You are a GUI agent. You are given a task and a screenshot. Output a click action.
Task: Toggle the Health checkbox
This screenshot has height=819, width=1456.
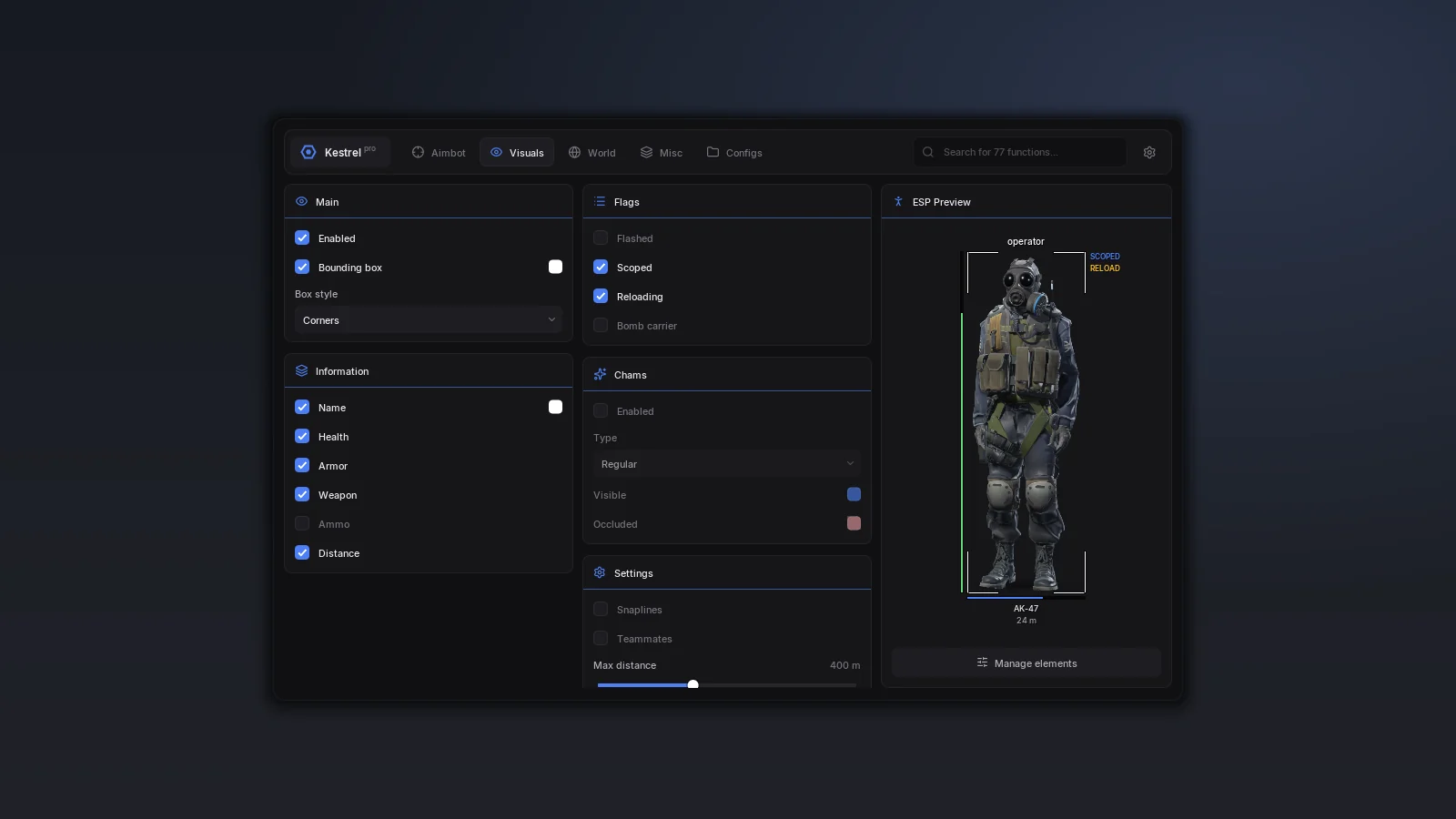[x=302, y=436]
